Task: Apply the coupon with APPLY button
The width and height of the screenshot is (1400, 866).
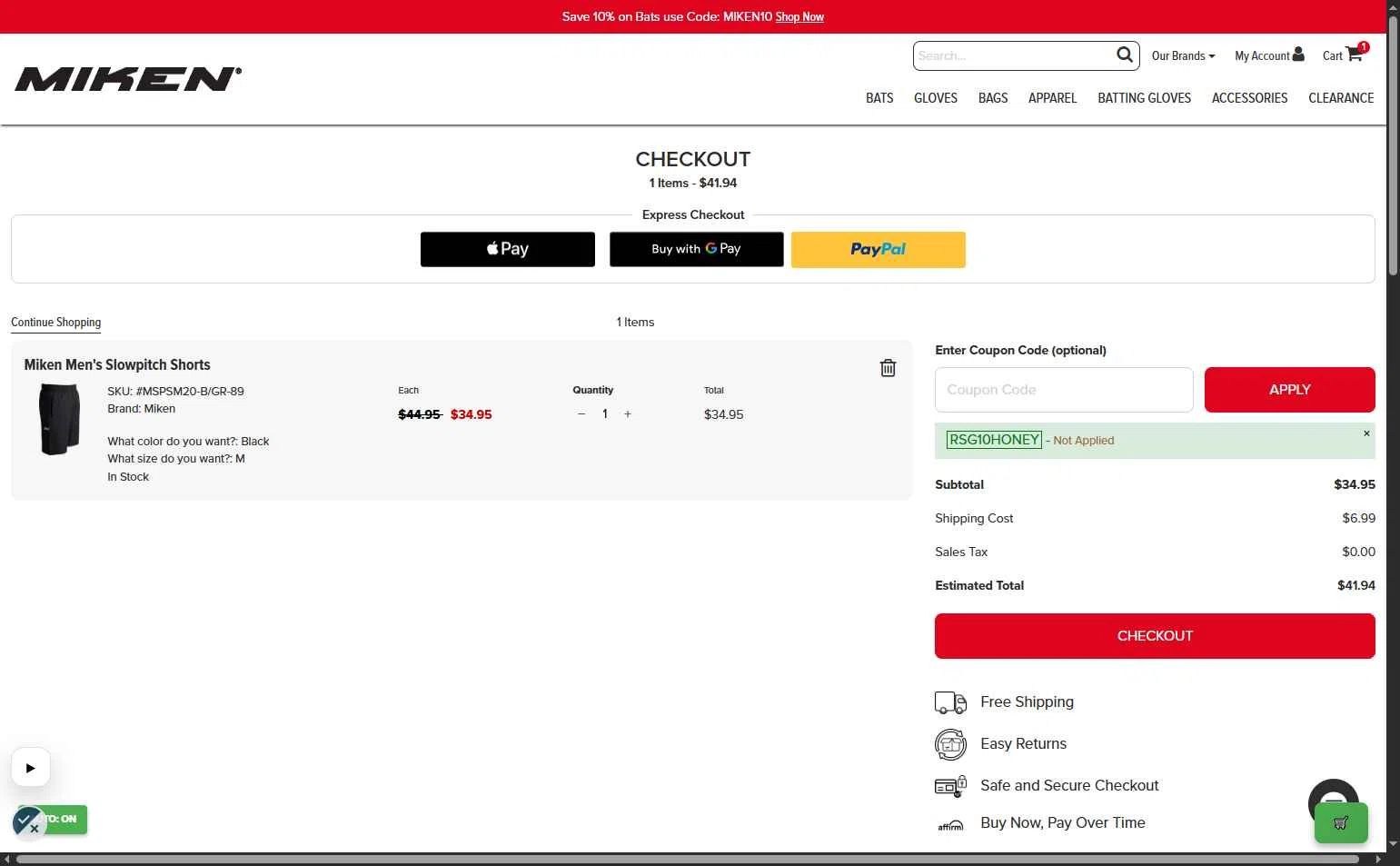Action: 1290,390
